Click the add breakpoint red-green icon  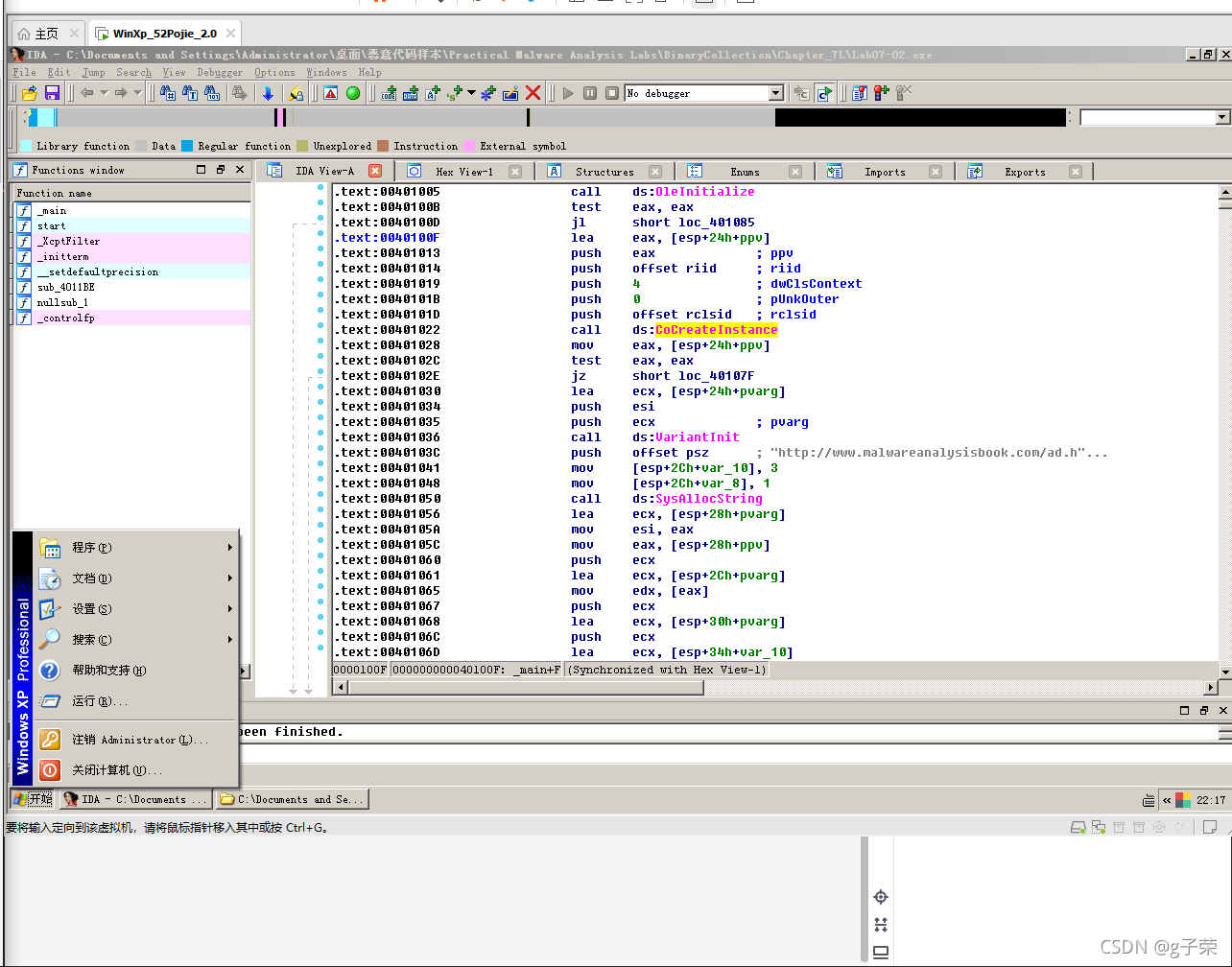tap(881, 93)
